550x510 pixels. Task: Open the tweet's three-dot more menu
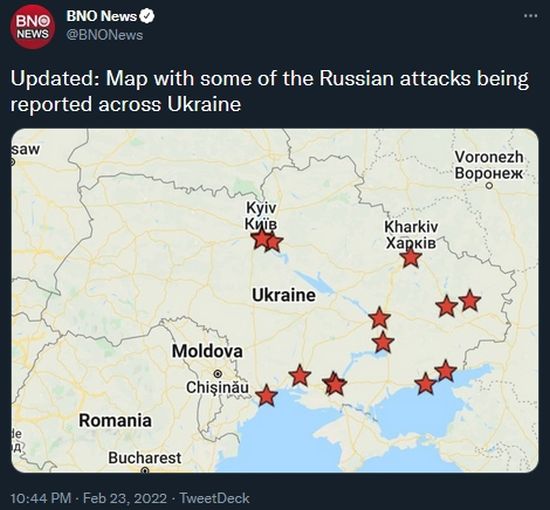point(531,16)
